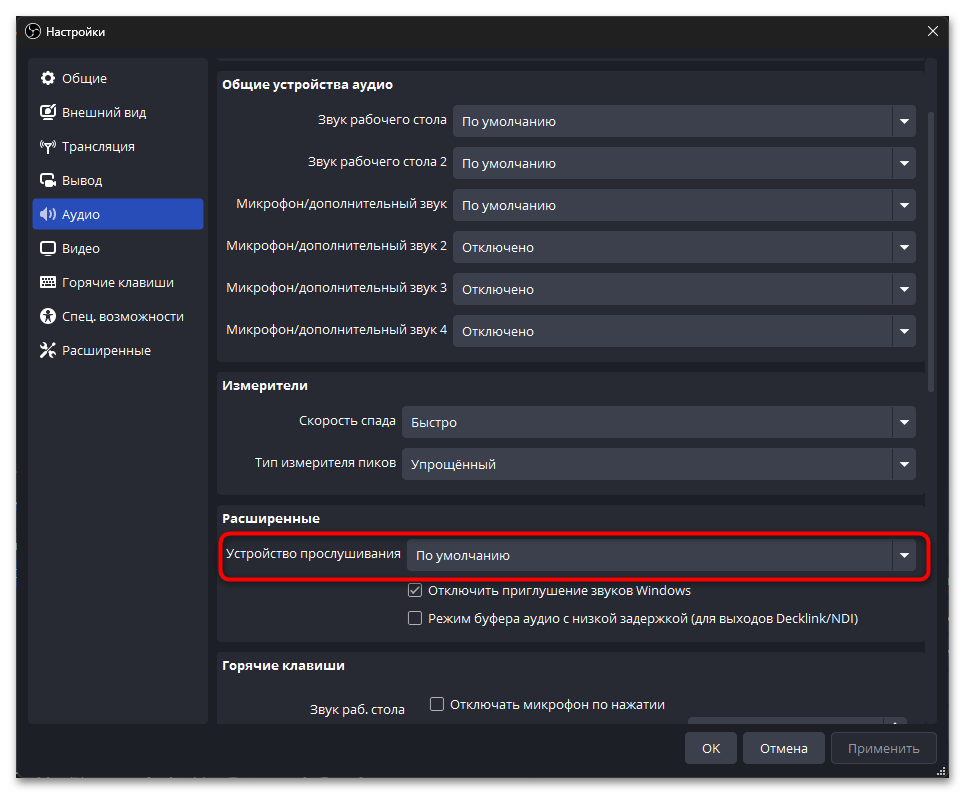
Task: Click the Расширенные heading above Устройство прослушивания
Action: pyautogui.click(x=271, y=519)
